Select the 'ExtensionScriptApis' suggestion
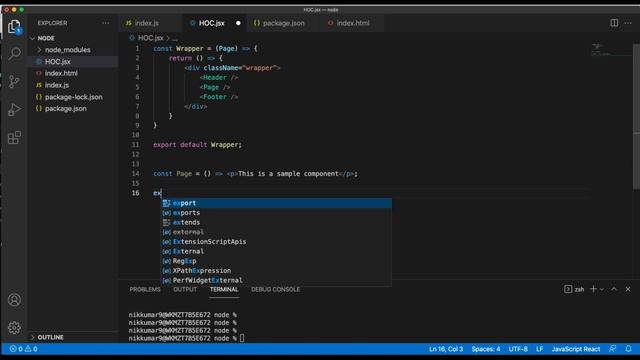This screenshot has width=640, height=360. coord(276,242)
